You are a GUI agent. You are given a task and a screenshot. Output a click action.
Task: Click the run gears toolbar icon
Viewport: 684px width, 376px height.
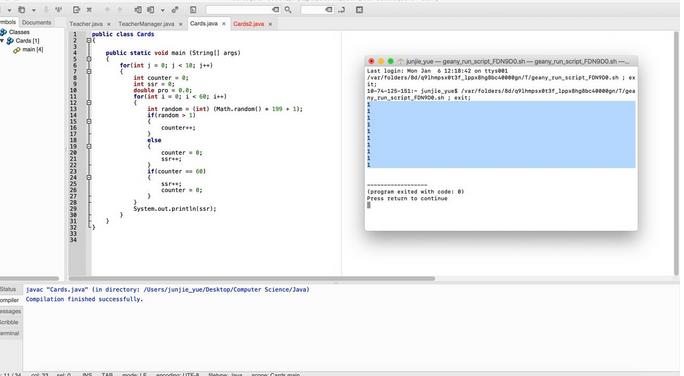coord(175,10)
